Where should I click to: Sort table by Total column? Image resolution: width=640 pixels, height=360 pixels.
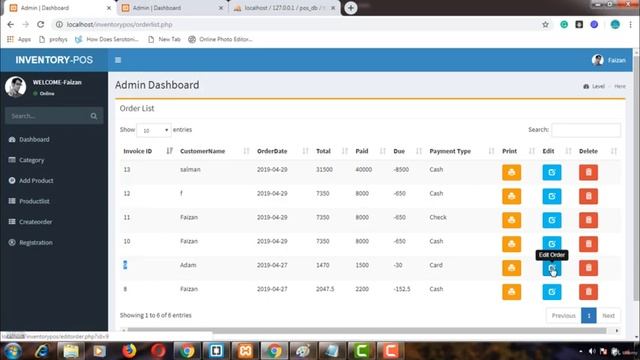point(332,151)
